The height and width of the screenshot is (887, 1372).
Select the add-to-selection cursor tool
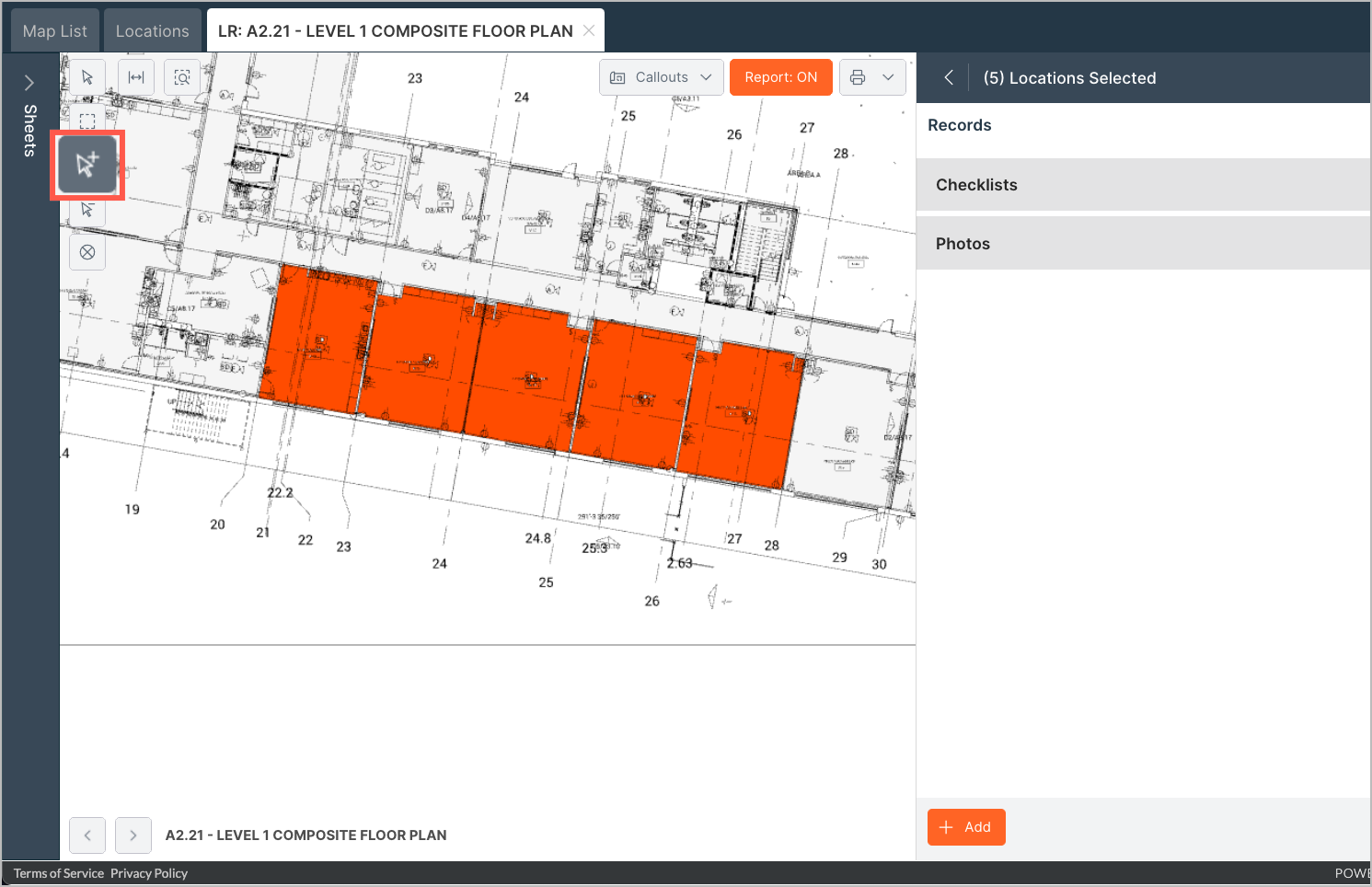(87, 165)
